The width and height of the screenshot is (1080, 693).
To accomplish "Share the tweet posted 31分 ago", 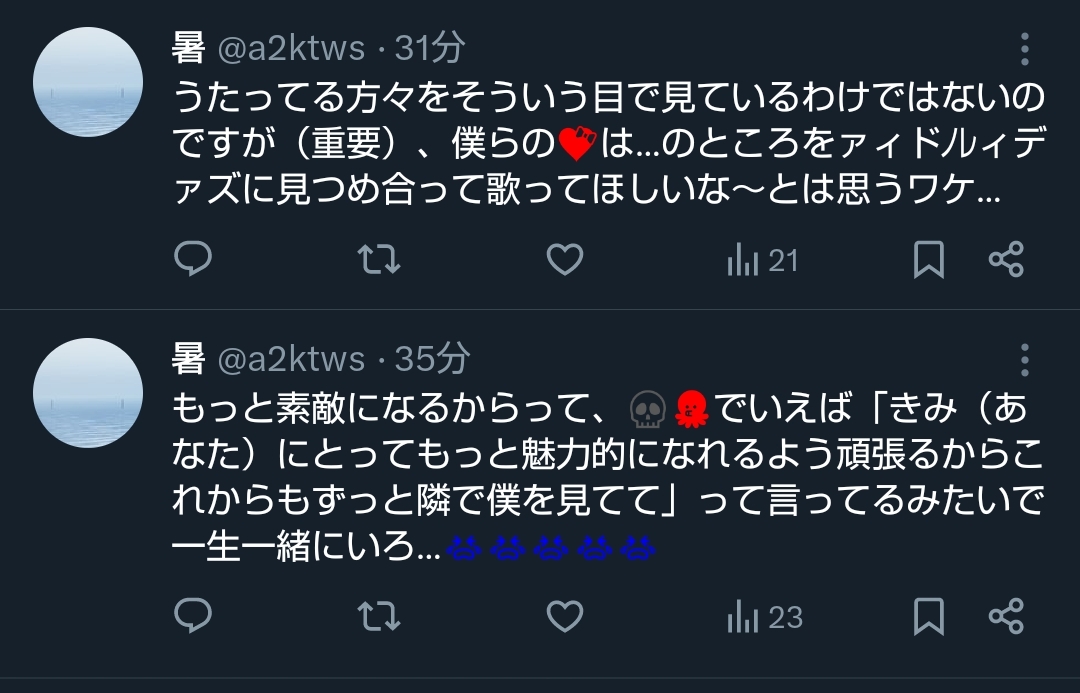I will click(1006, 260).
